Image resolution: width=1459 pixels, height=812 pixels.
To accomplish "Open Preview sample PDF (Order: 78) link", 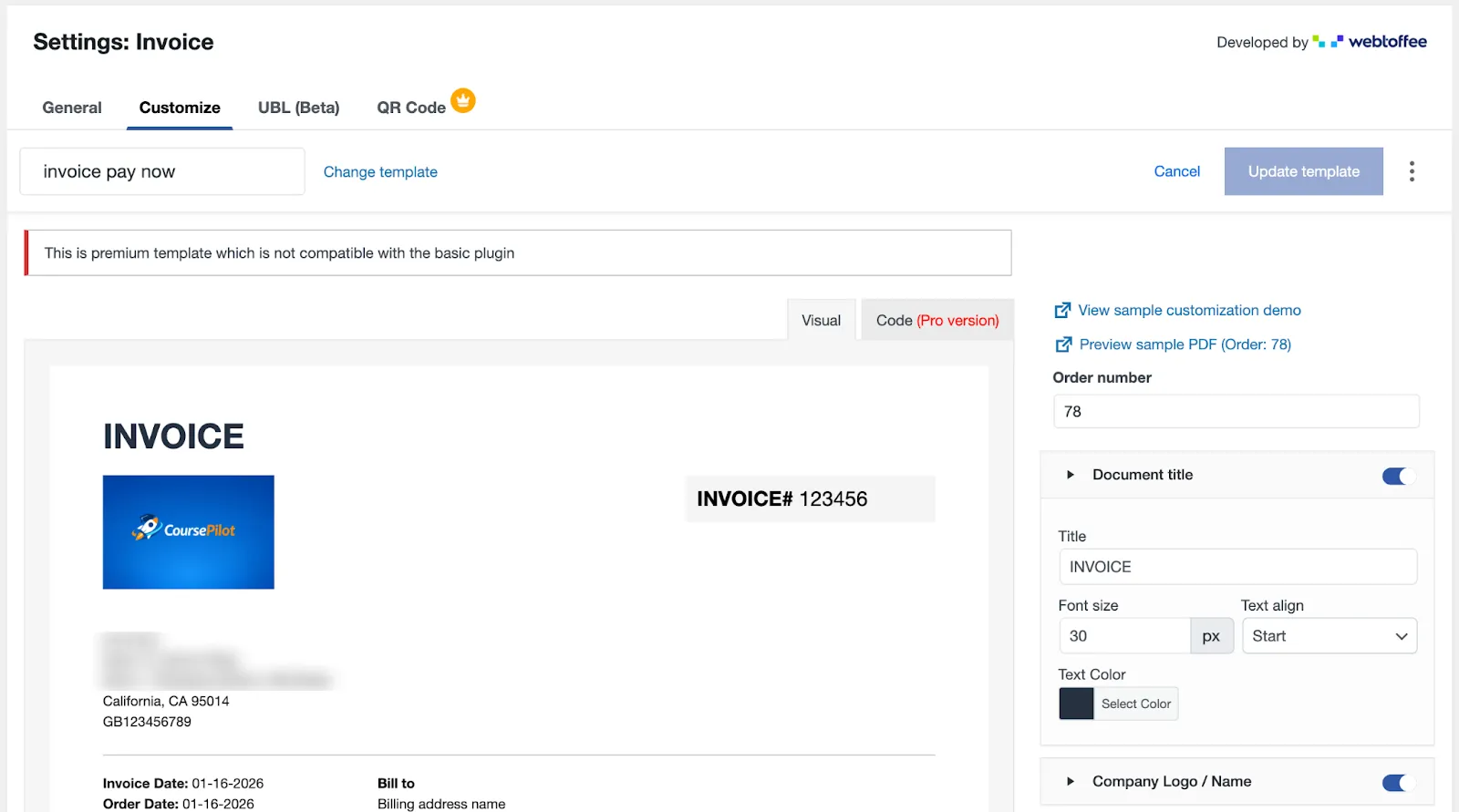I will (x=1185, y=344).
